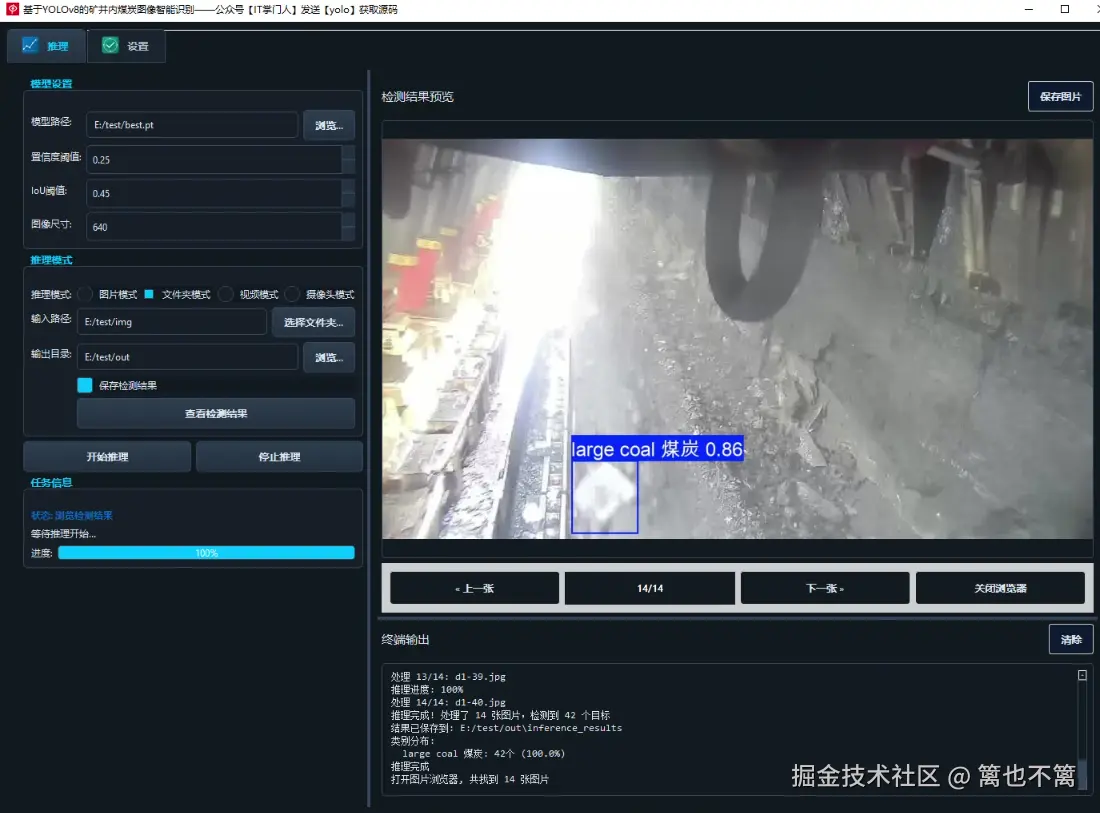
Task: Click the 输入路径 field showing E:/test/img
Action: 172,322
